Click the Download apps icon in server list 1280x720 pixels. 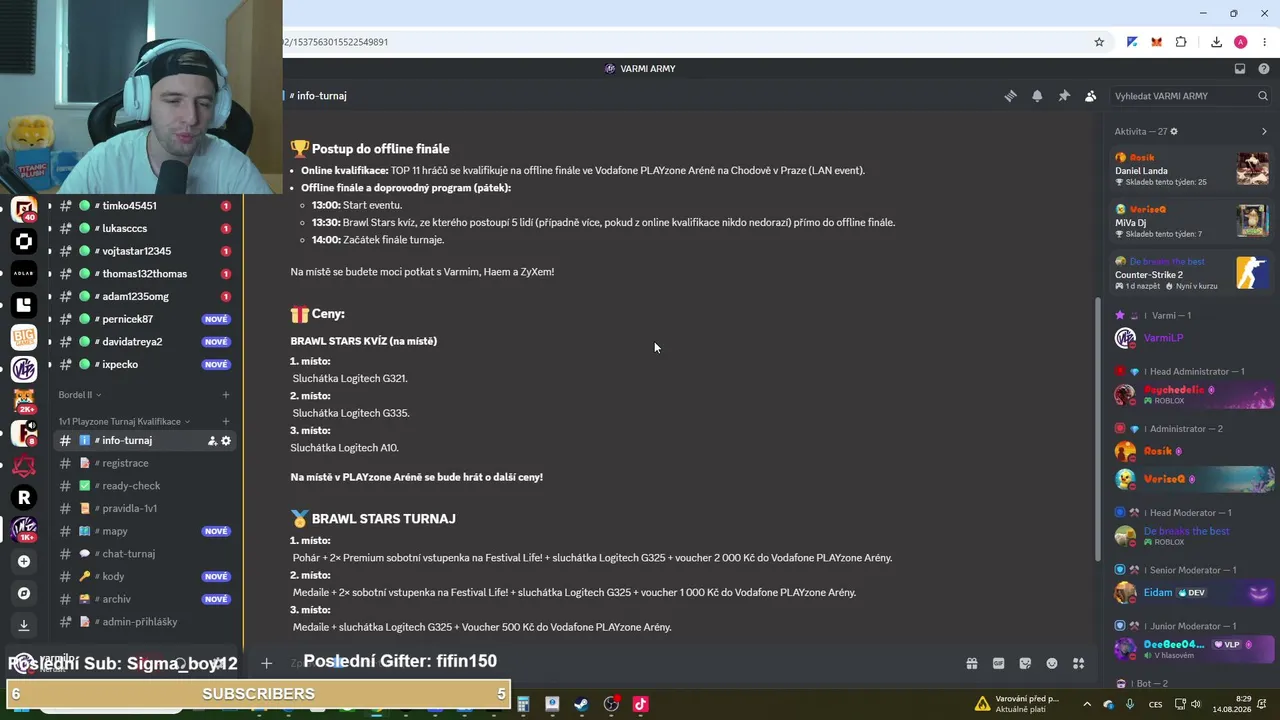click(24, 625)
